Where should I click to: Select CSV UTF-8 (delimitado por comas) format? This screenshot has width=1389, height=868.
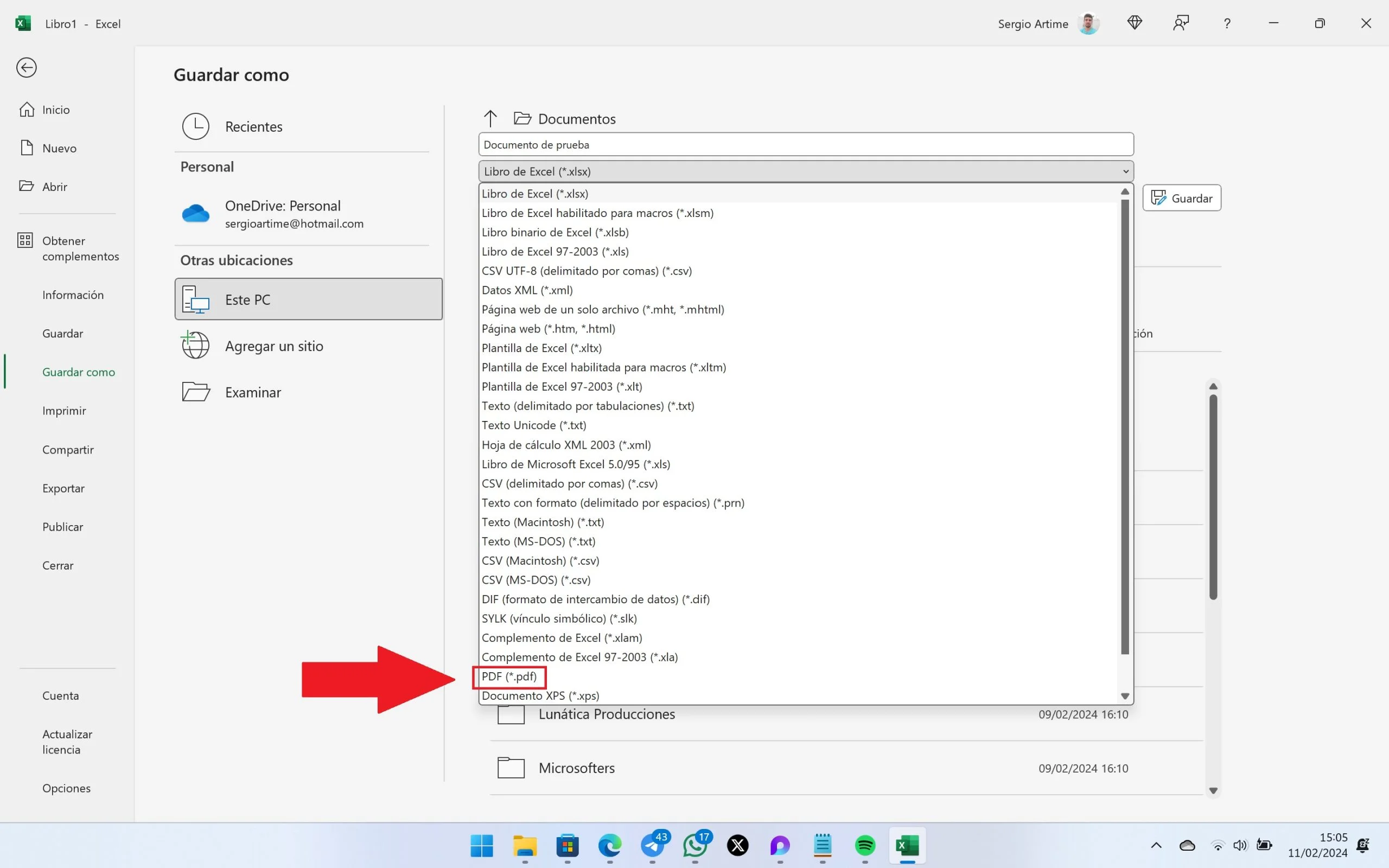(x=586, y=271)
